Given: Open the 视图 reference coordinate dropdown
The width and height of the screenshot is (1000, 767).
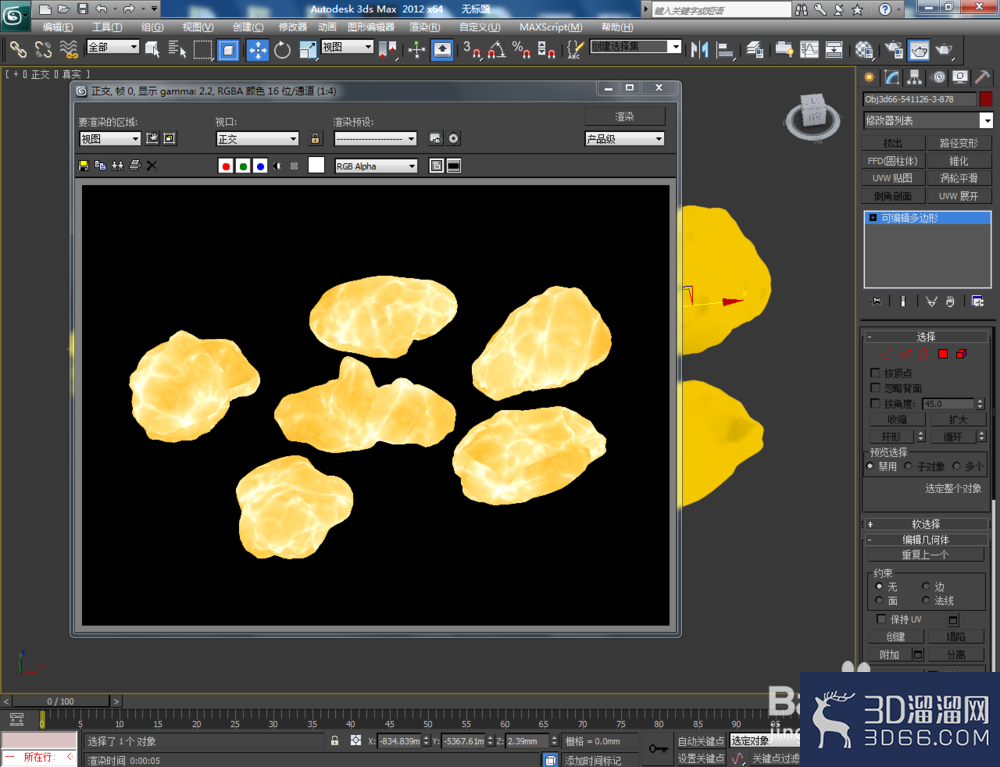Looking at the screenshot, I should [348, 47].
